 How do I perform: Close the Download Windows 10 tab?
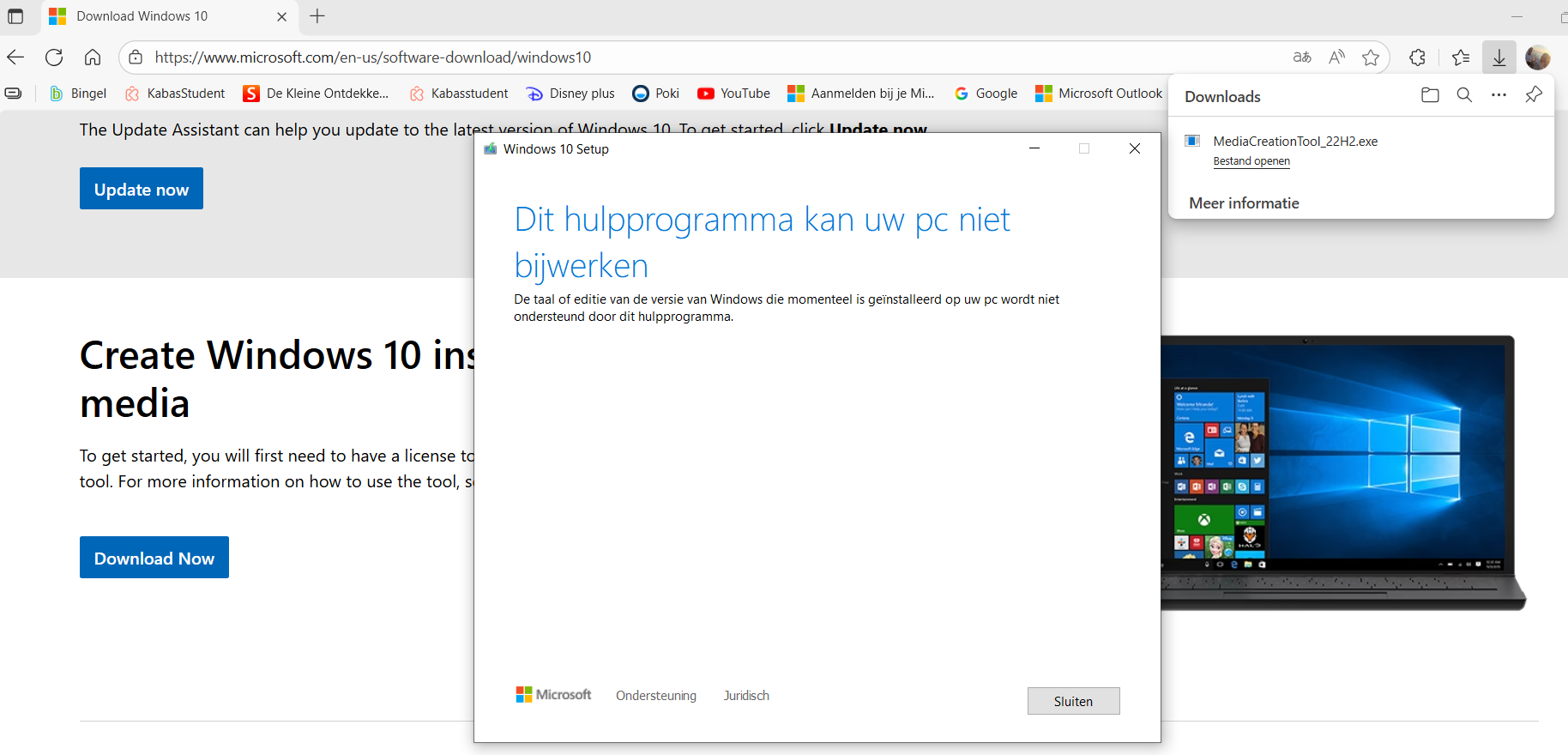coord(281,16)
